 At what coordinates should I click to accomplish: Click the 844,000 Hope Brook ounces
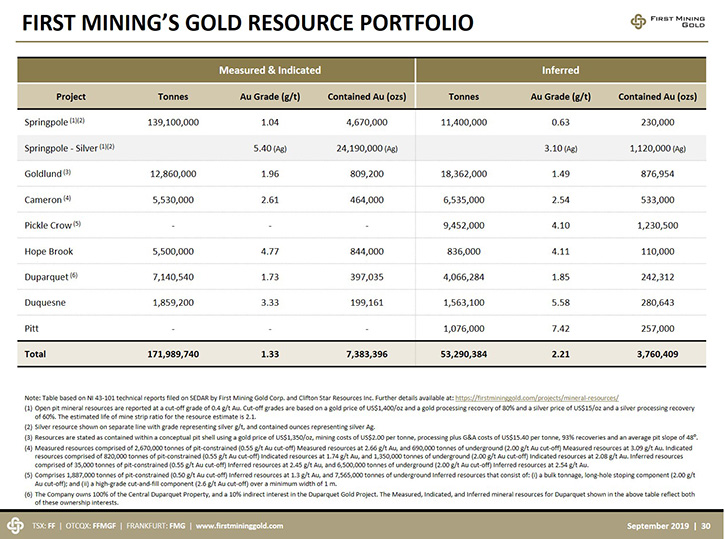tap(367, 251)
